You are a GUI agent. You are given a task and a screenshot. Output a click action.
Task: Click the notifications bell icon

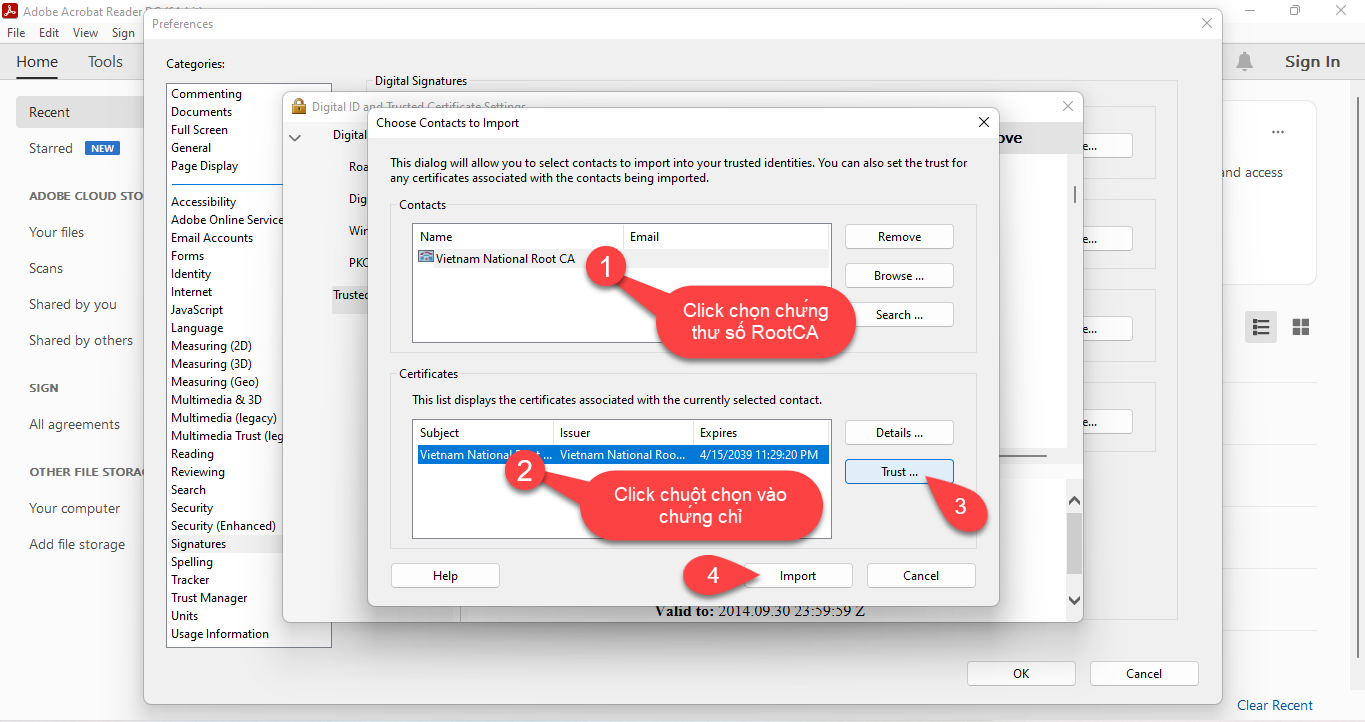1244,62
